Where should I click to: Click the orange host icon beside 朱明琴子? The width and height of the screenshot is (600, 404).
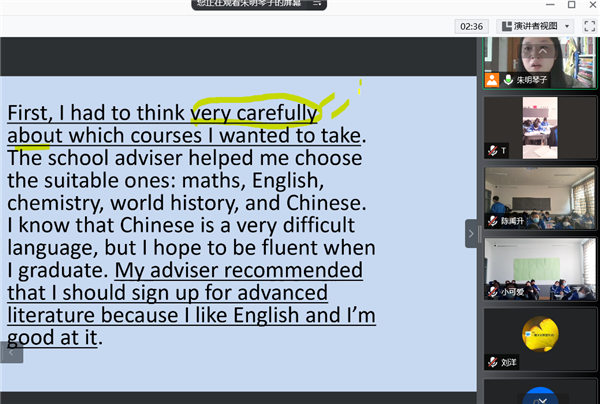click(x=492, y=80)
